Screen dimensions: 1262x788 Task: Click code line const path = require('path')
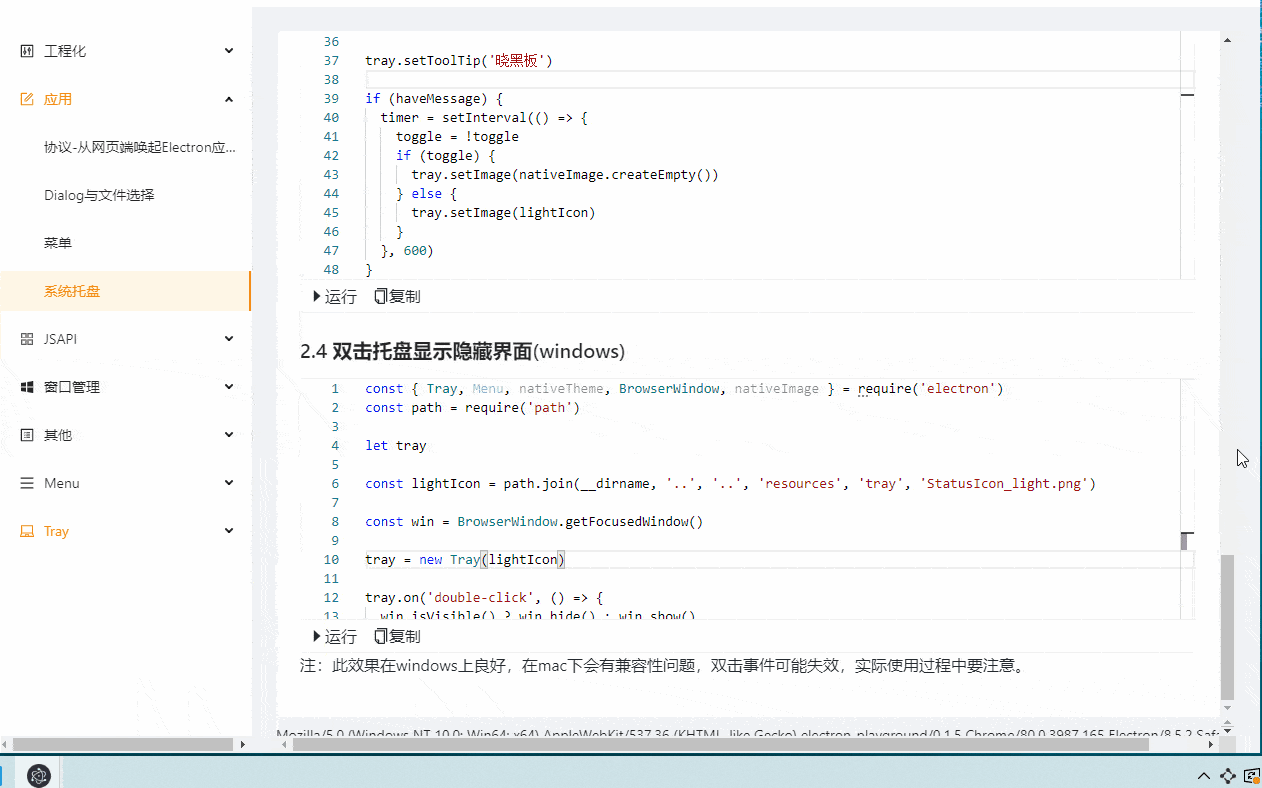[x=472, y=407]
